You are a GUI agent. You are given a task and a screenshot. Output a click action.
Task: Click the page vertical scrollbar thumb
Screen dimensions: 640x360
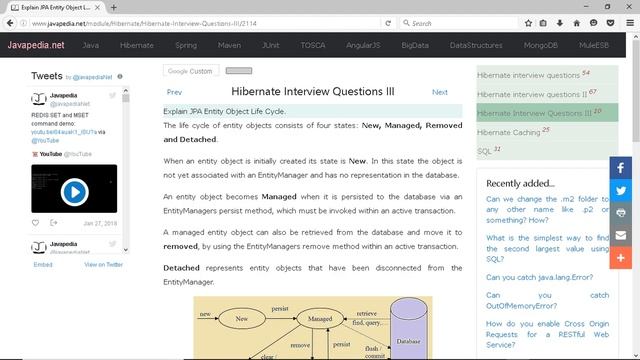pyautogui.click(x=636, y=91)
